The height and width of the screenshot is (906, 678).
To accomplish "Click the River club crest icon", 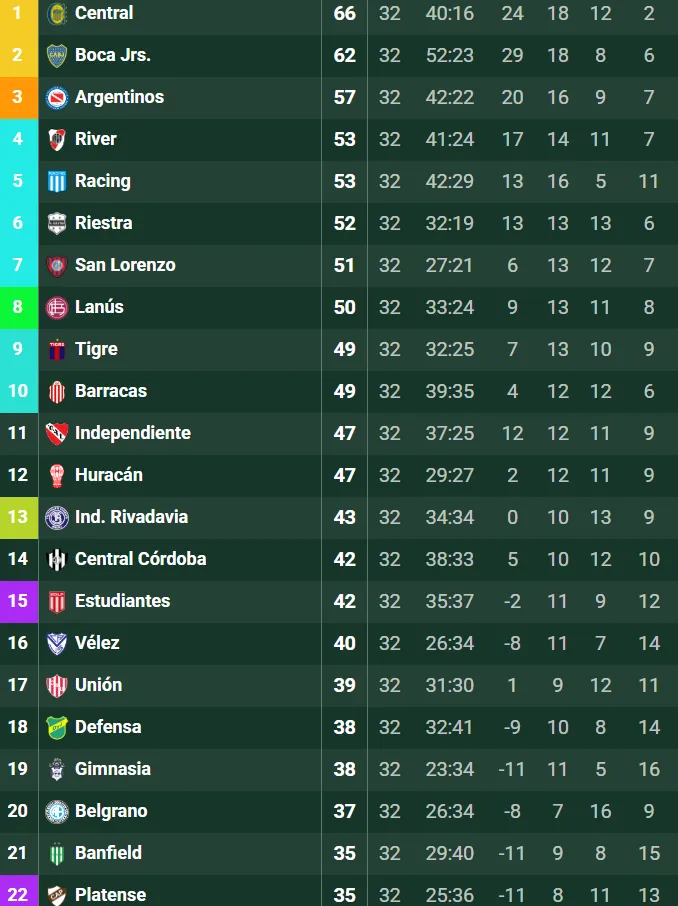I will click(57, 139).
